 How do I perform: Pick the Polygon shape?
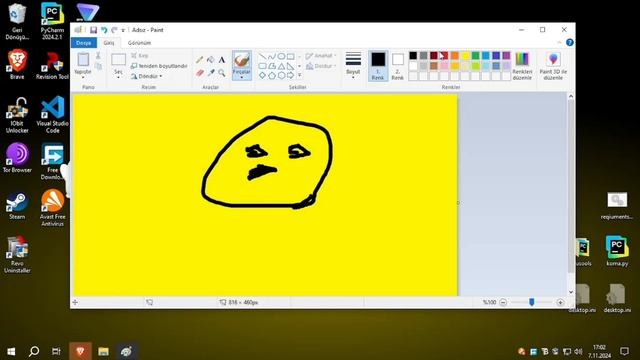click(272, 66)
